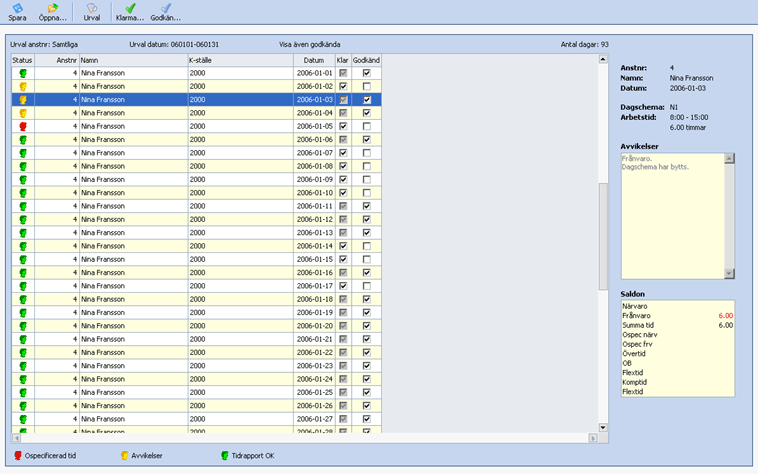Viewport: 758px width, 474px height.
Task: Click the Närvaro saldo row
Action: [x=677, y=306]
